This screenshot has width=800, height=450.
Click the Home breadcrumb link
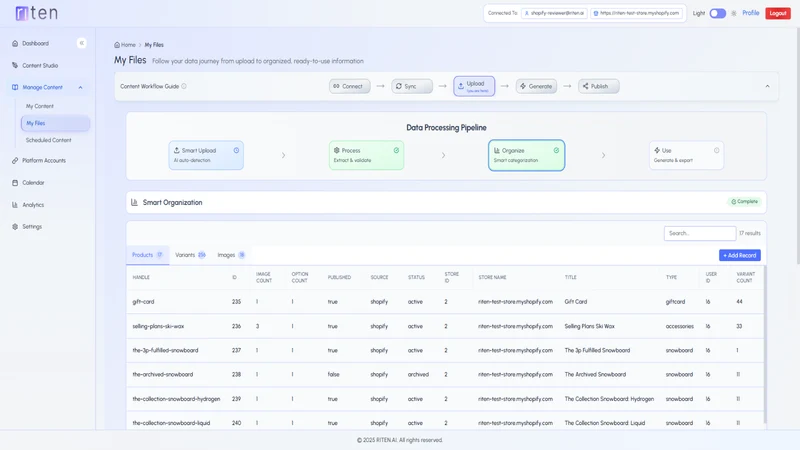coord(126,45)
